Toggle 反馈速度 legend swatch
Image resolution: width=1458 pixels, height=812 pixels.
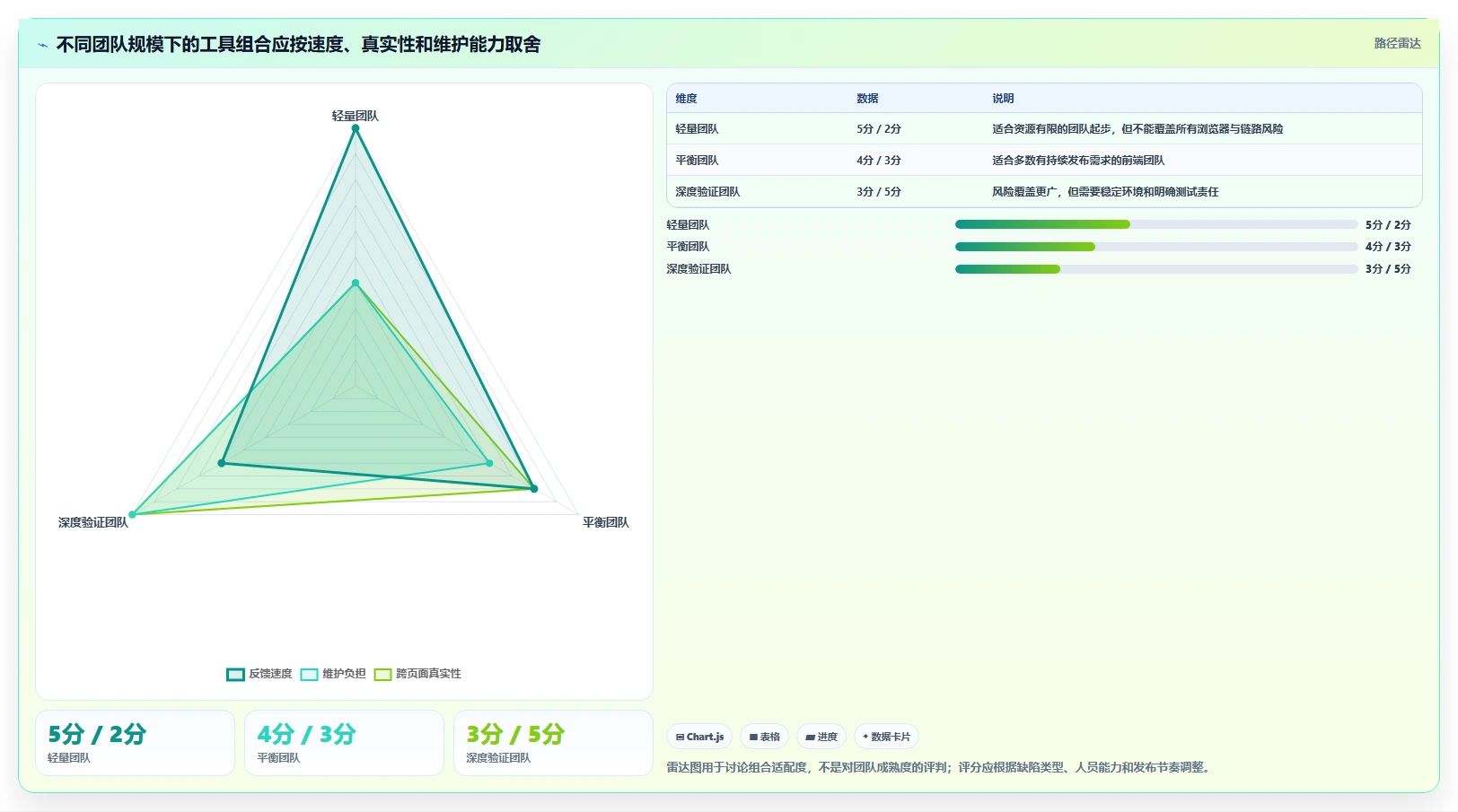coord(235,674)
